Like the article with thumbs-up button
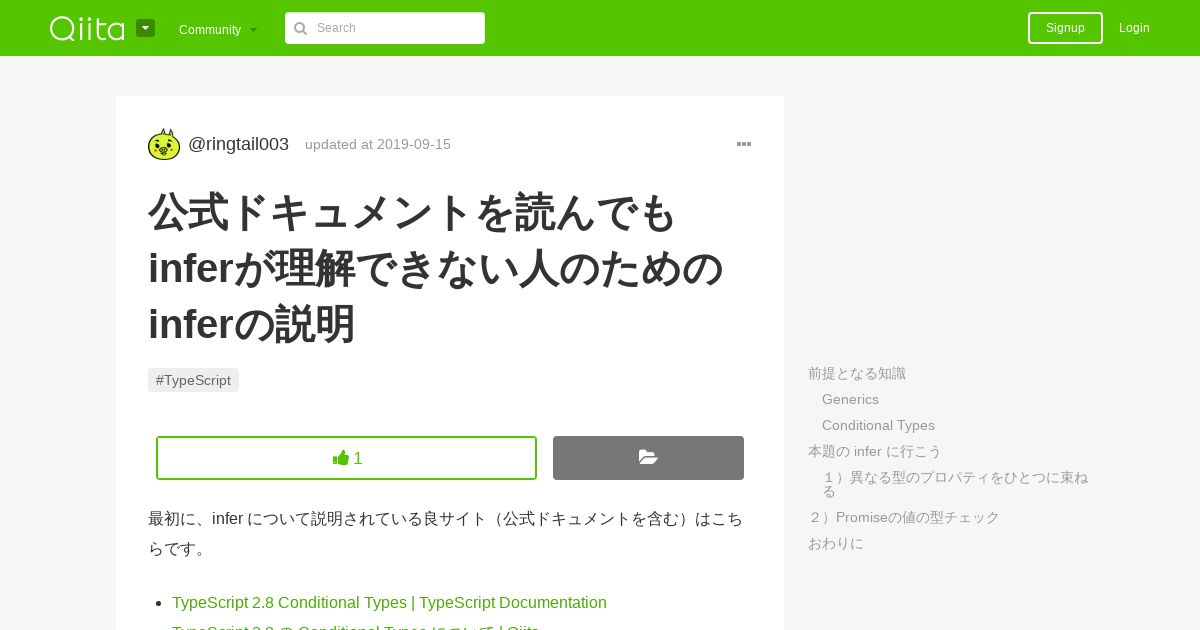1200x630 pixels. tap(346, 458)
